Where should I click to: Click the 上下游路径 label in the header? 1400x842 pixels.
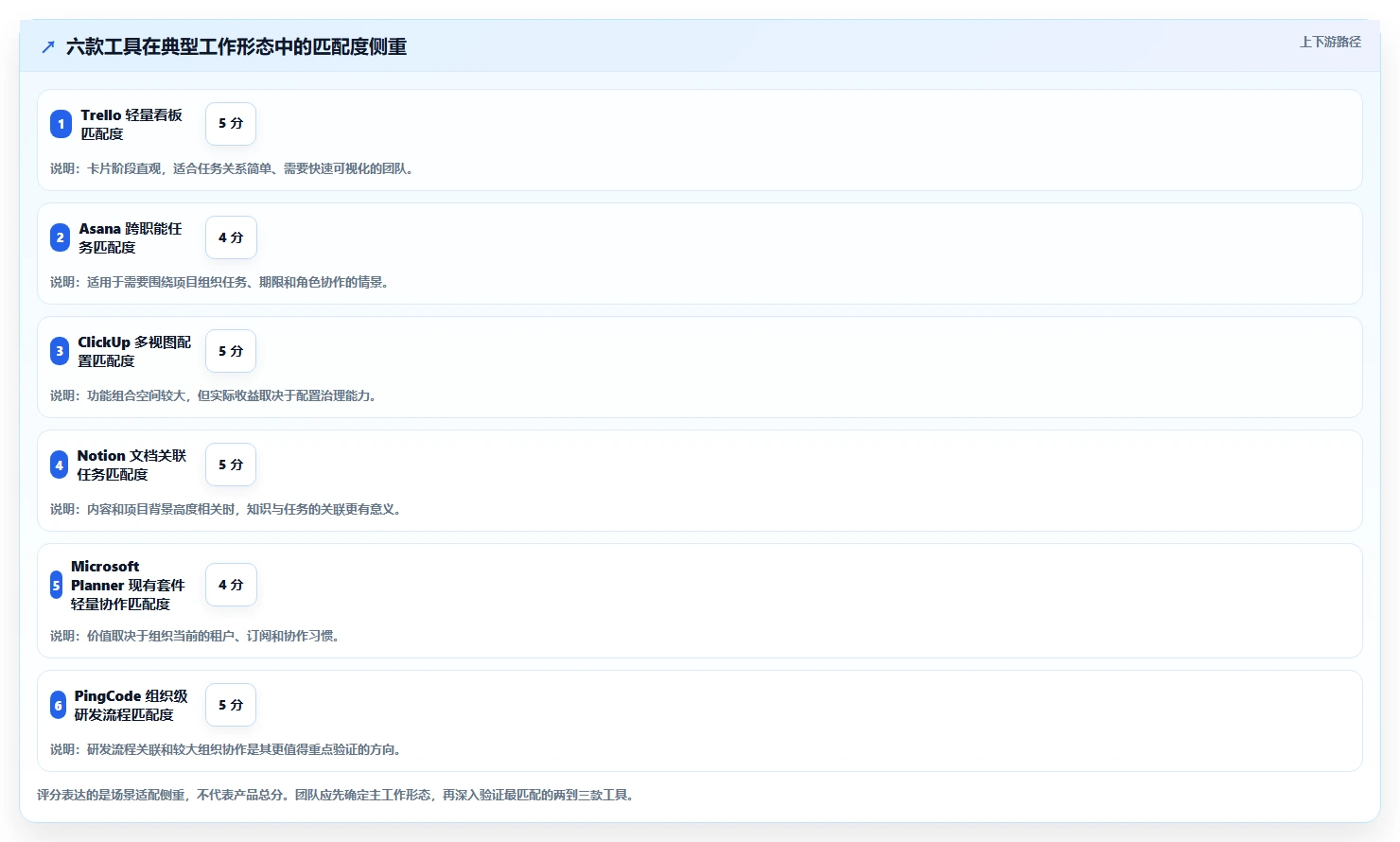(1330, 42)
